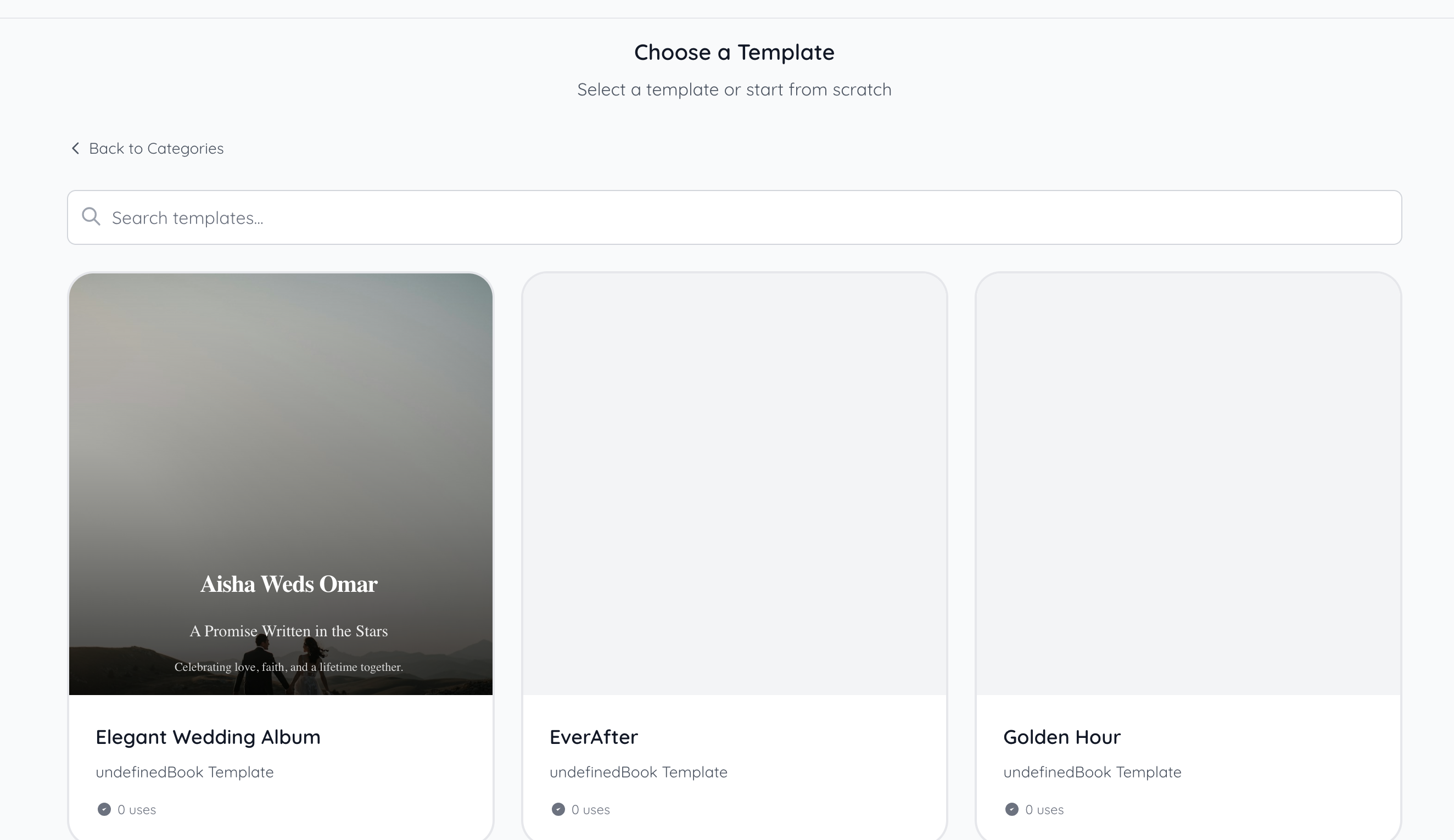Select the EverAfter blank preview thumbnail
The width and height of the screenshot is (1454, 840).
pos(735,484)
